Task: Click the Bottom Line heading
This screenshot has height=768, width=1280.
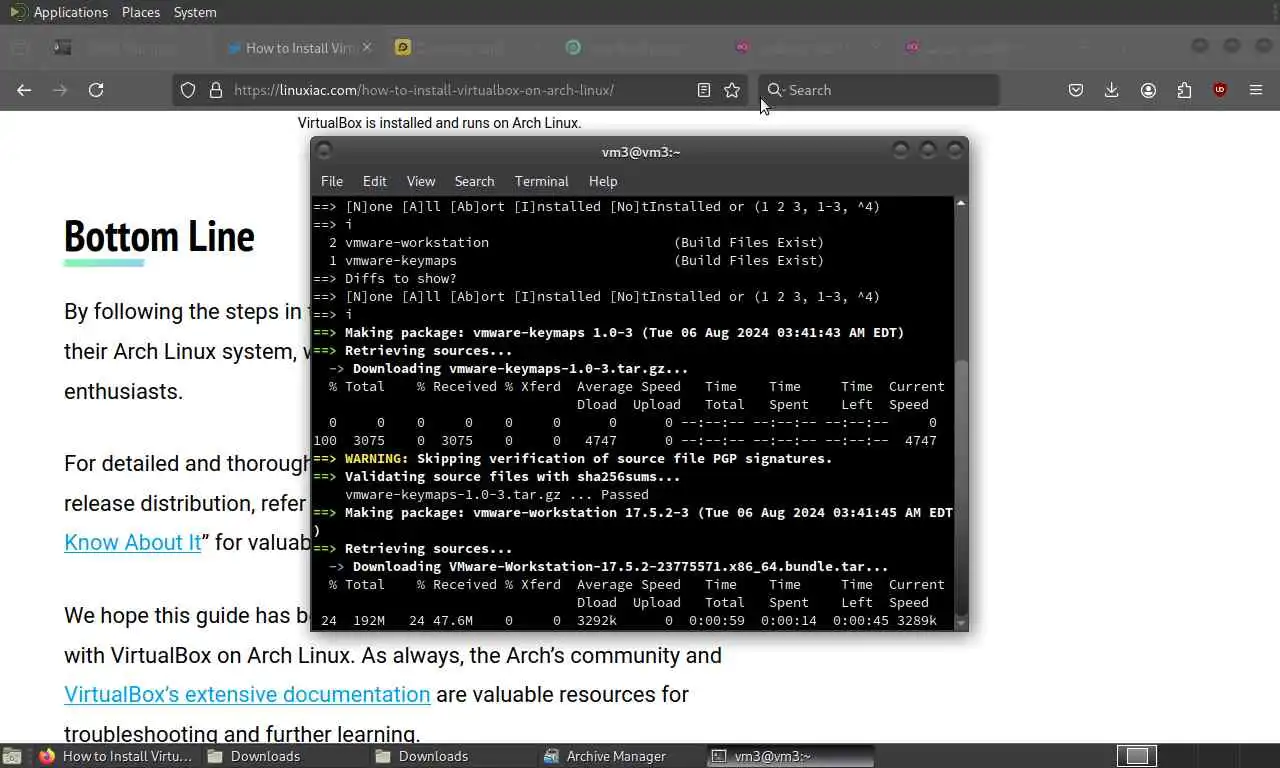Action: [159, 237]
